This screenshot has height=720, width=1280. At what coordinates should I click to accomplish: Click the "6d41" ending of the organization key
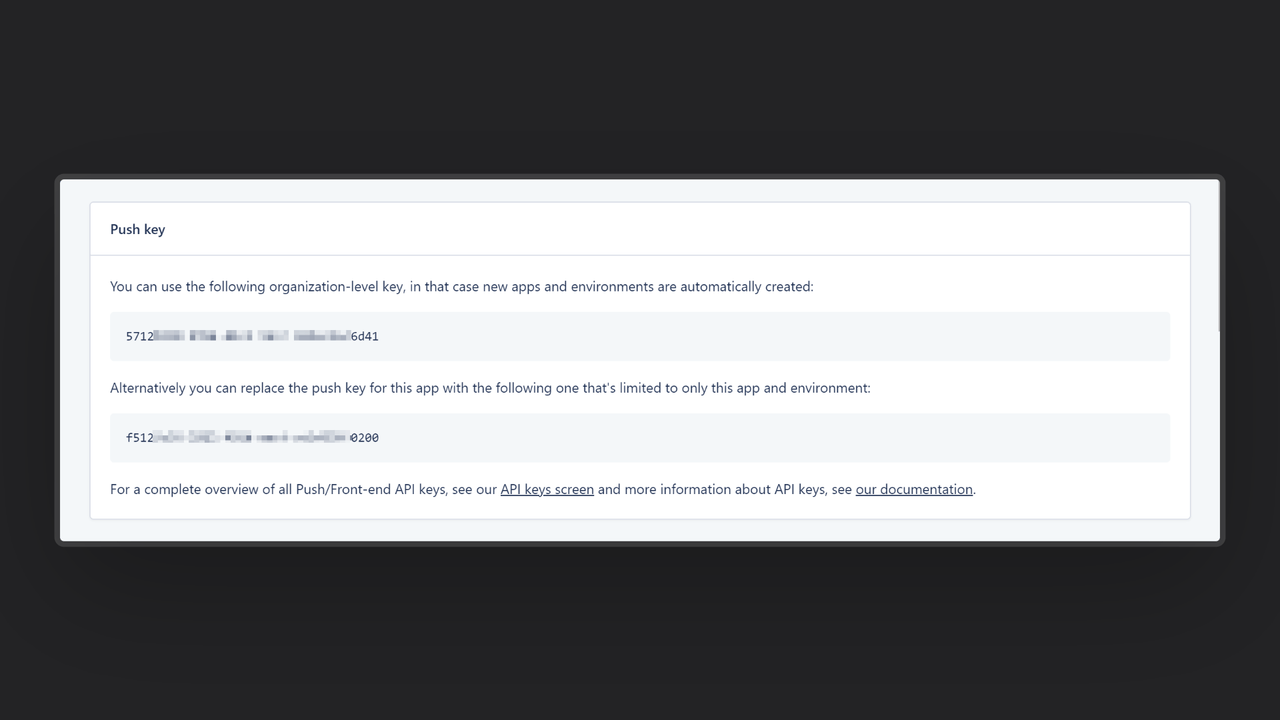click(365, 336)
